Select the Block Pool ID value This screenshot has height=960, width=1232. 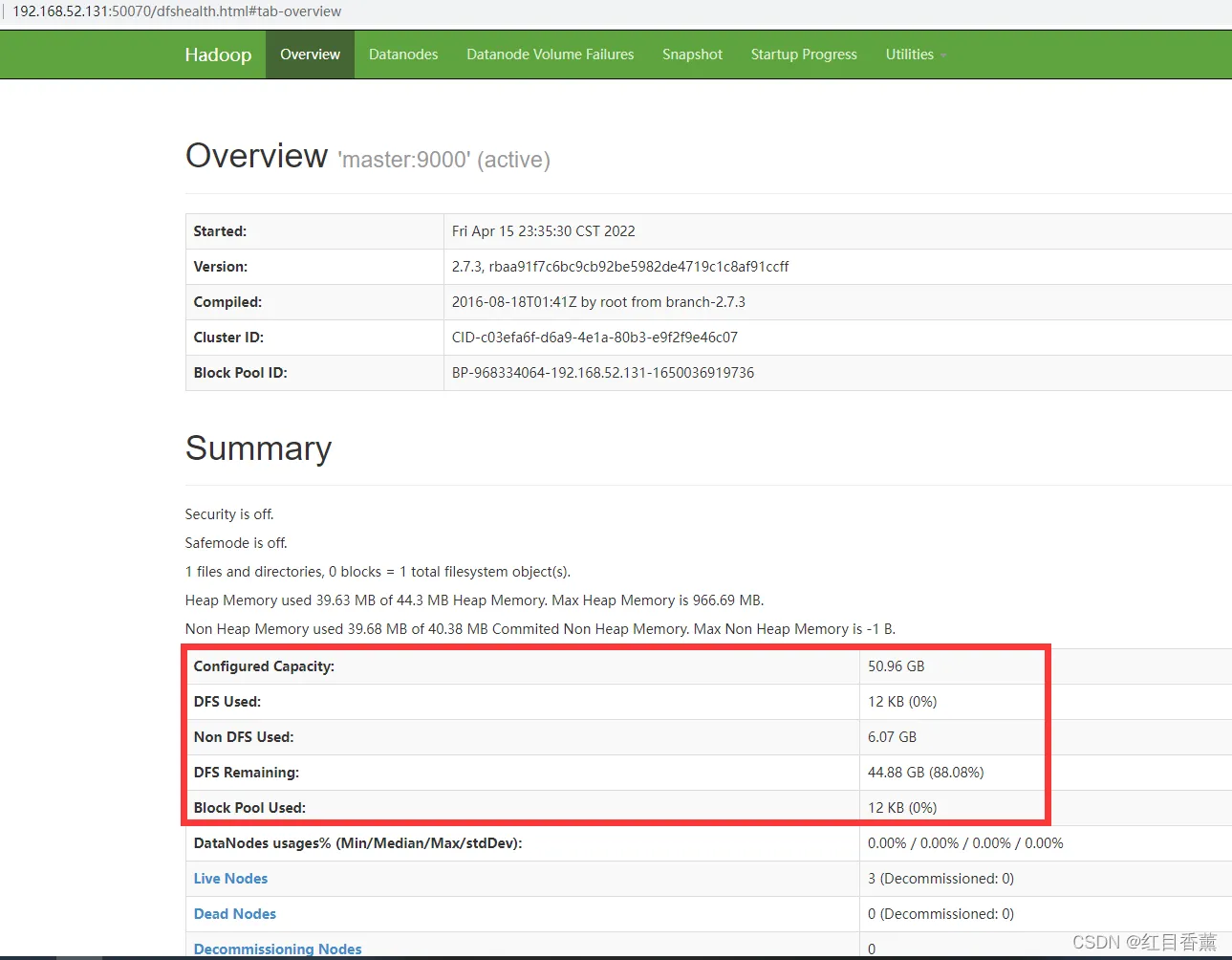tap(603, 373)
